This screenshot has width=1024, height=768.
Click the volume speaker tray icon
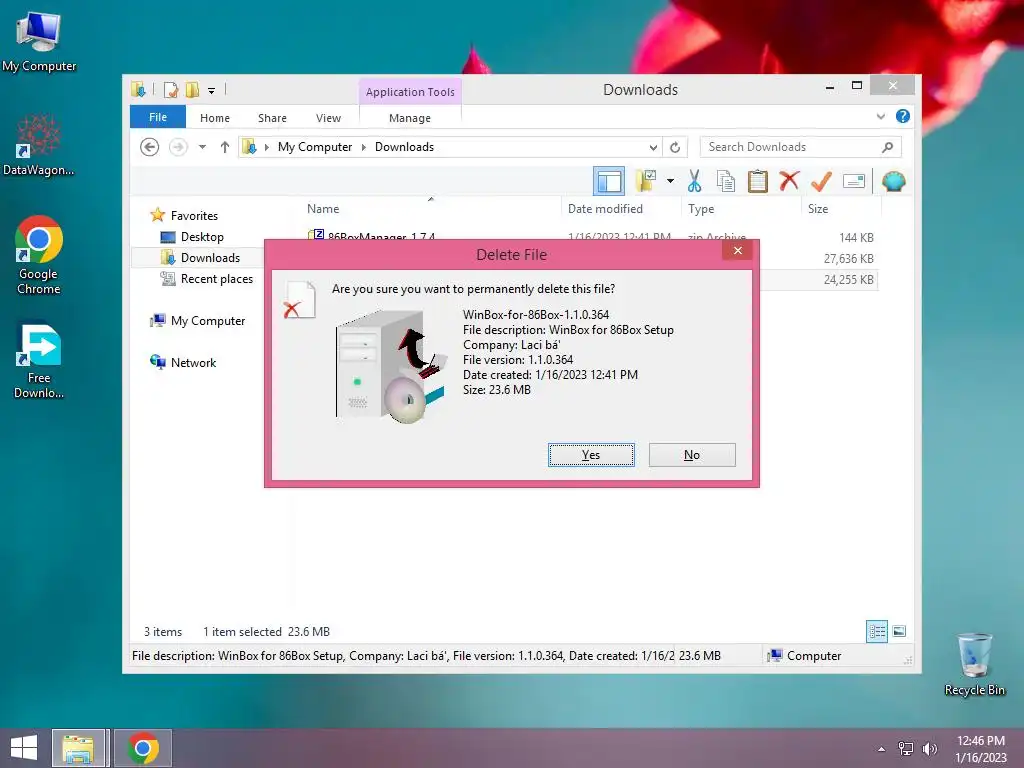pos(929,749)
